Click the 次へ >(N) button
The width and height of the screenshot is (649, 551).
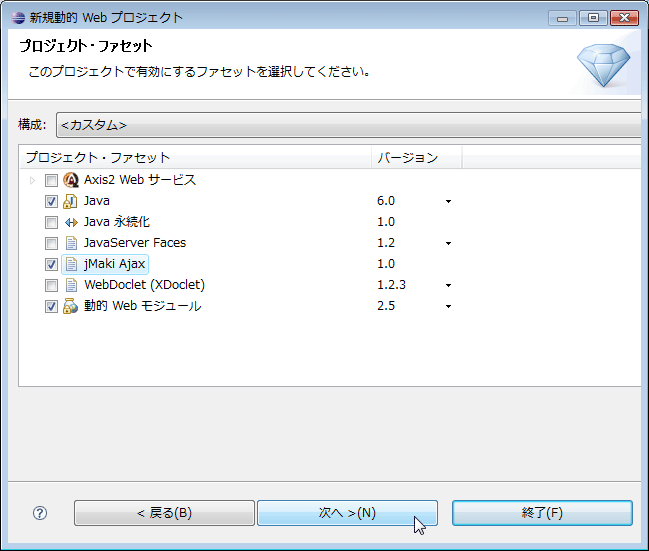(x=347, y=513)
